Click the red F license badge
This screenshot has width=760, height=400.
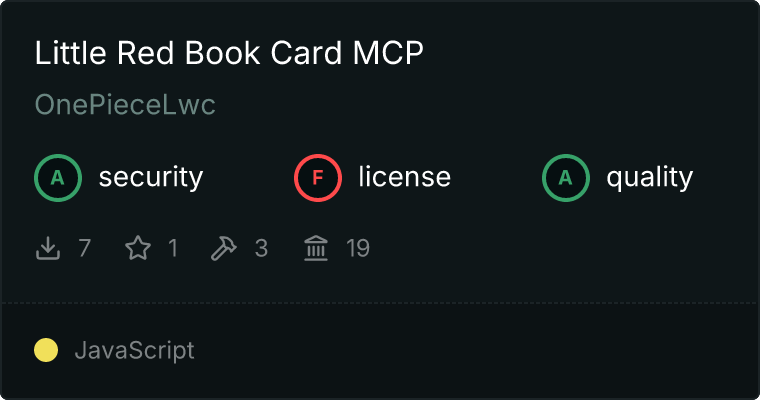pos(318,178)
